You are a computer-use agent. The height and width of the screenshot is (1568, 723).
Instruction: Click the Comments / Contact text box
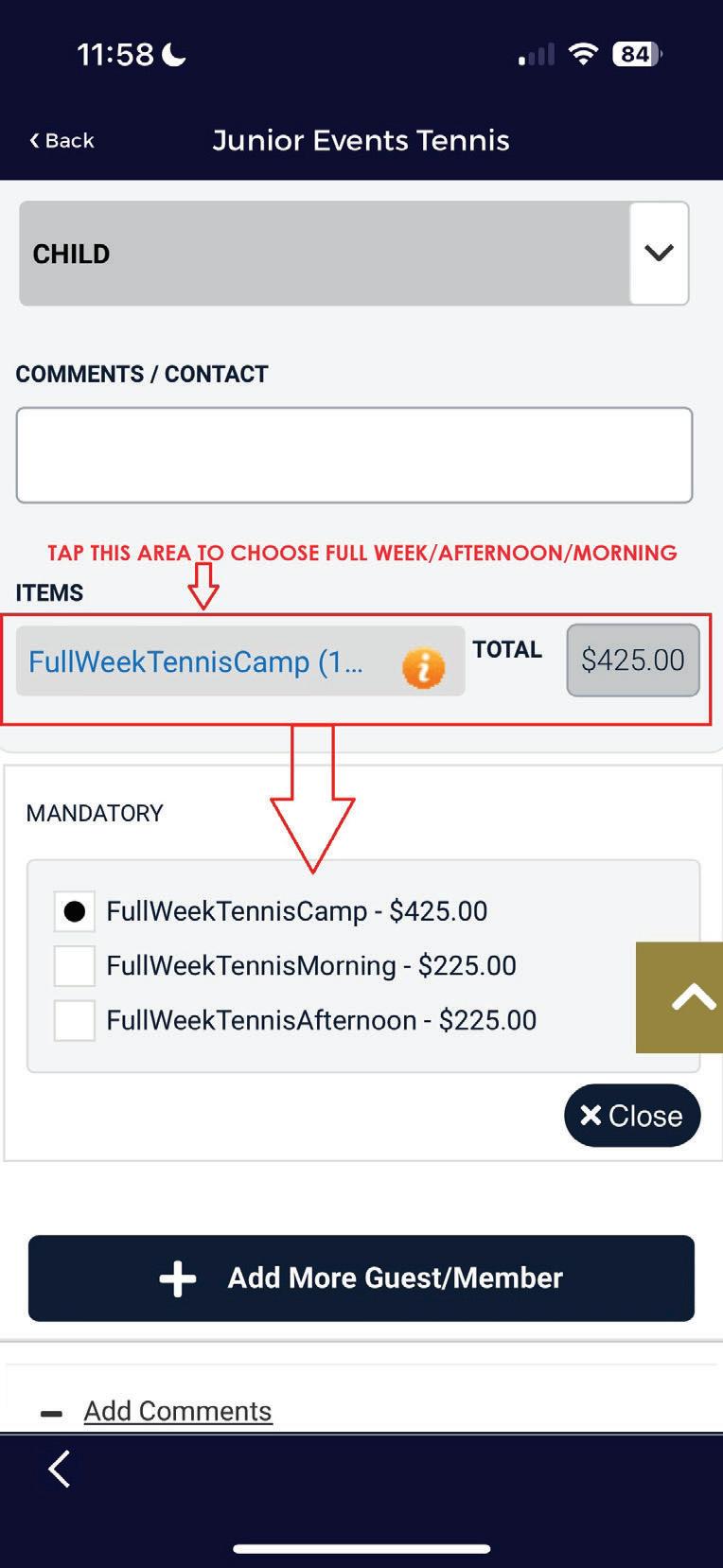coord(354,455)
